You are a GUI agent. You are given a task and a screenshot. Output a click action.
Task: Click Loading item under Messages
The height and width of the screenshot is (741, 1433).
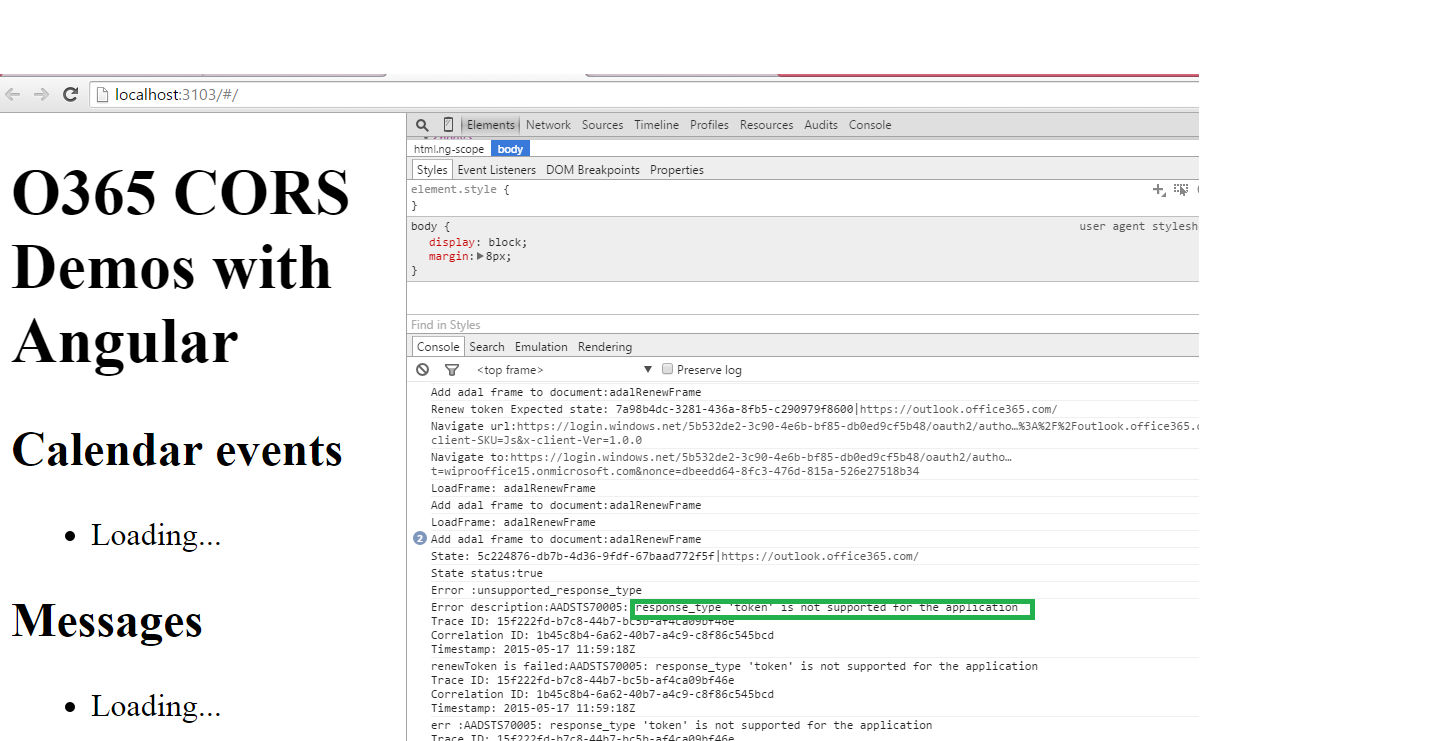[x=156, y=706]
